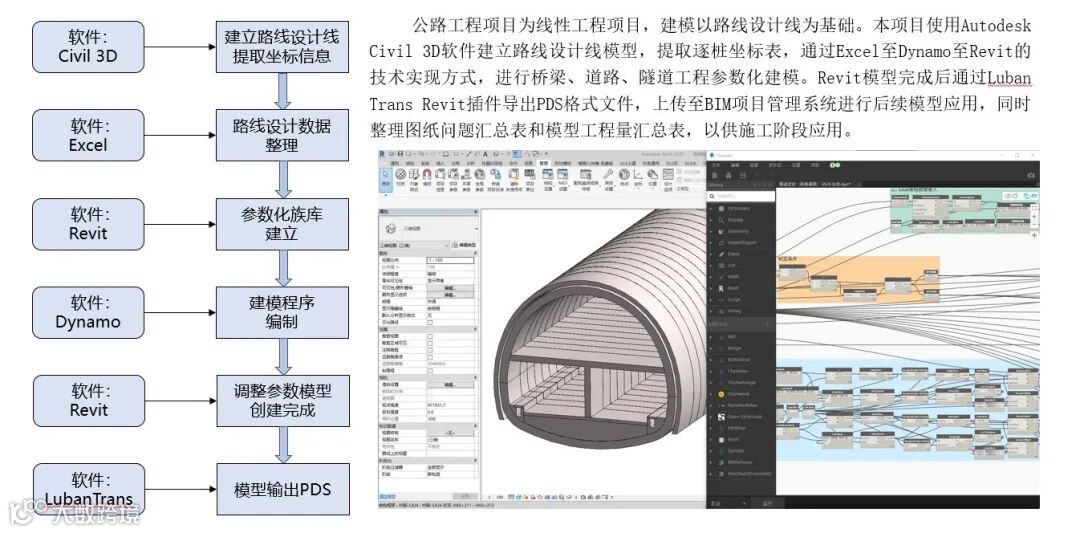Click Rendering Settings Edit button
This screenshot has height=533, width=1080.
[451, 384]
